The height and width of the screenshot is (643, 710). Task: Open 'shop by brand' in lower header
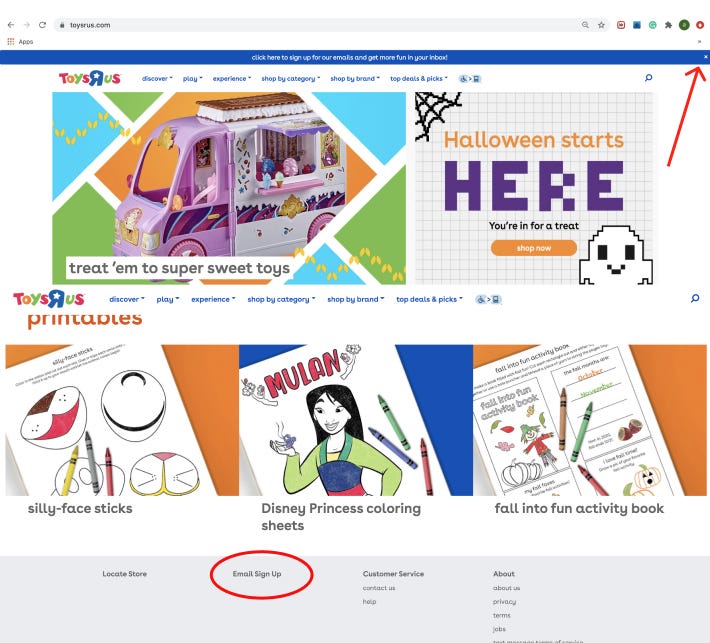click(355, 299)
